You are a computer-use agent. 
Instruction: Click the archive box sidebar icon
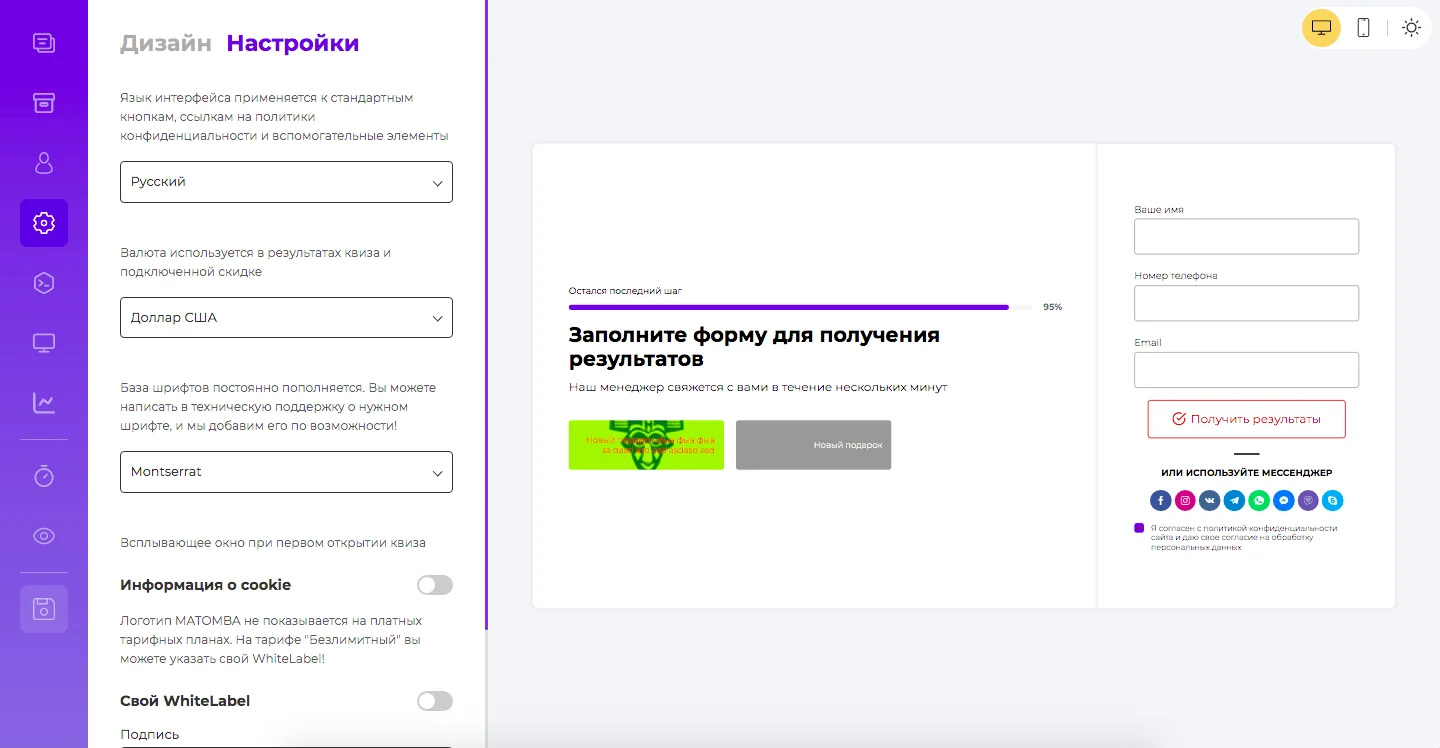(44, 103)
